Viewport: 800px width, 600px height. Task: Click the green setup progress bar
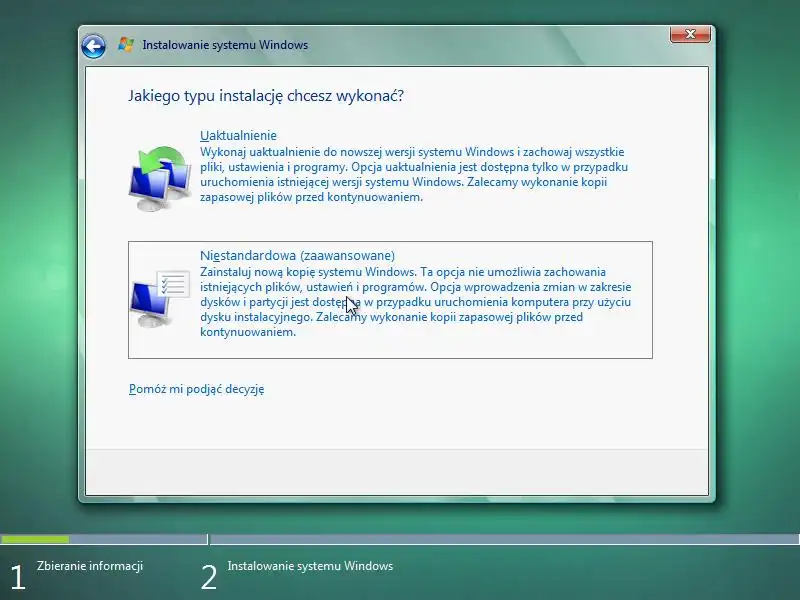pos(35,539)
